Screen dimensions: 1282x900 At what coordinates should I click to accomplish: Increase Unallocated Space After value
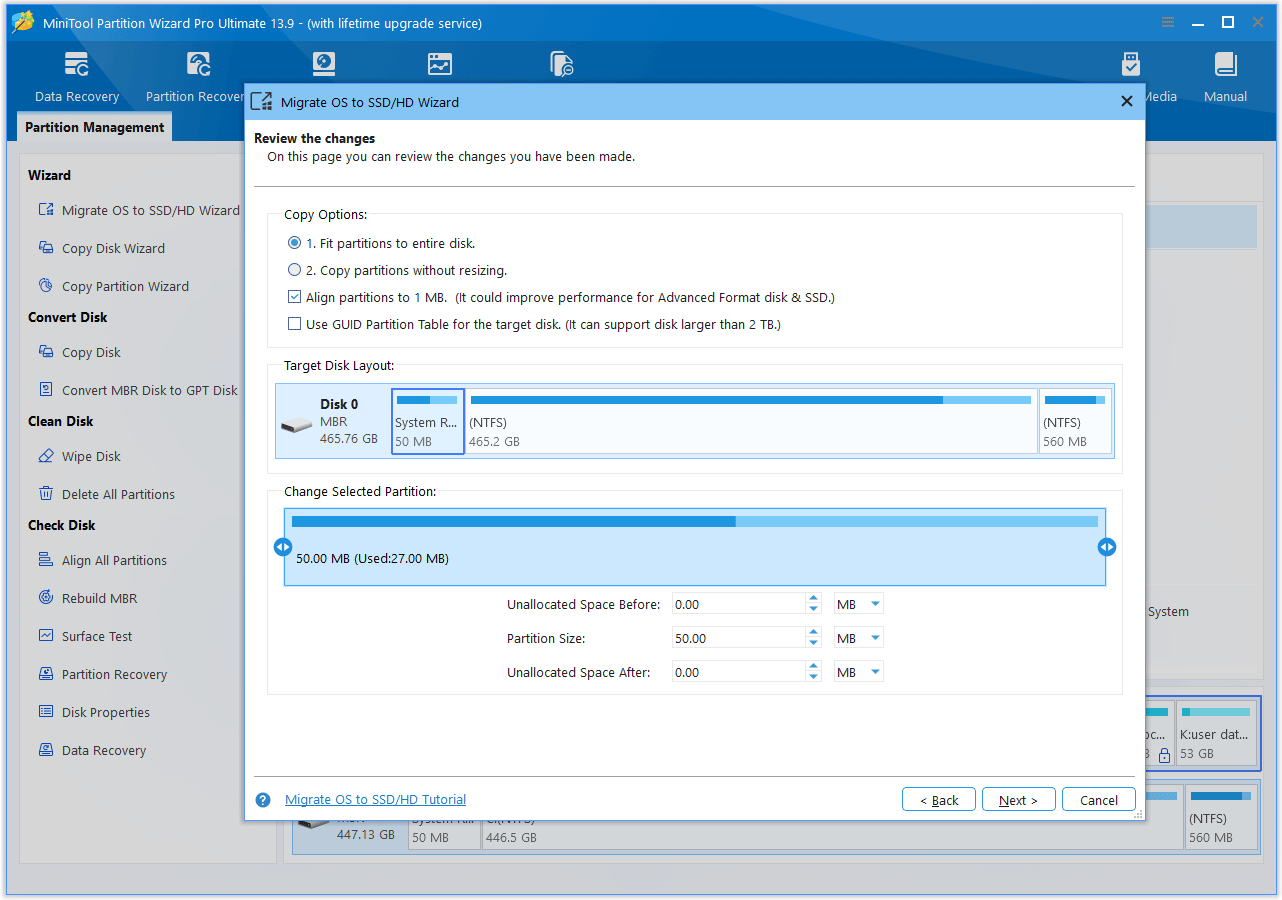point(814,667)
